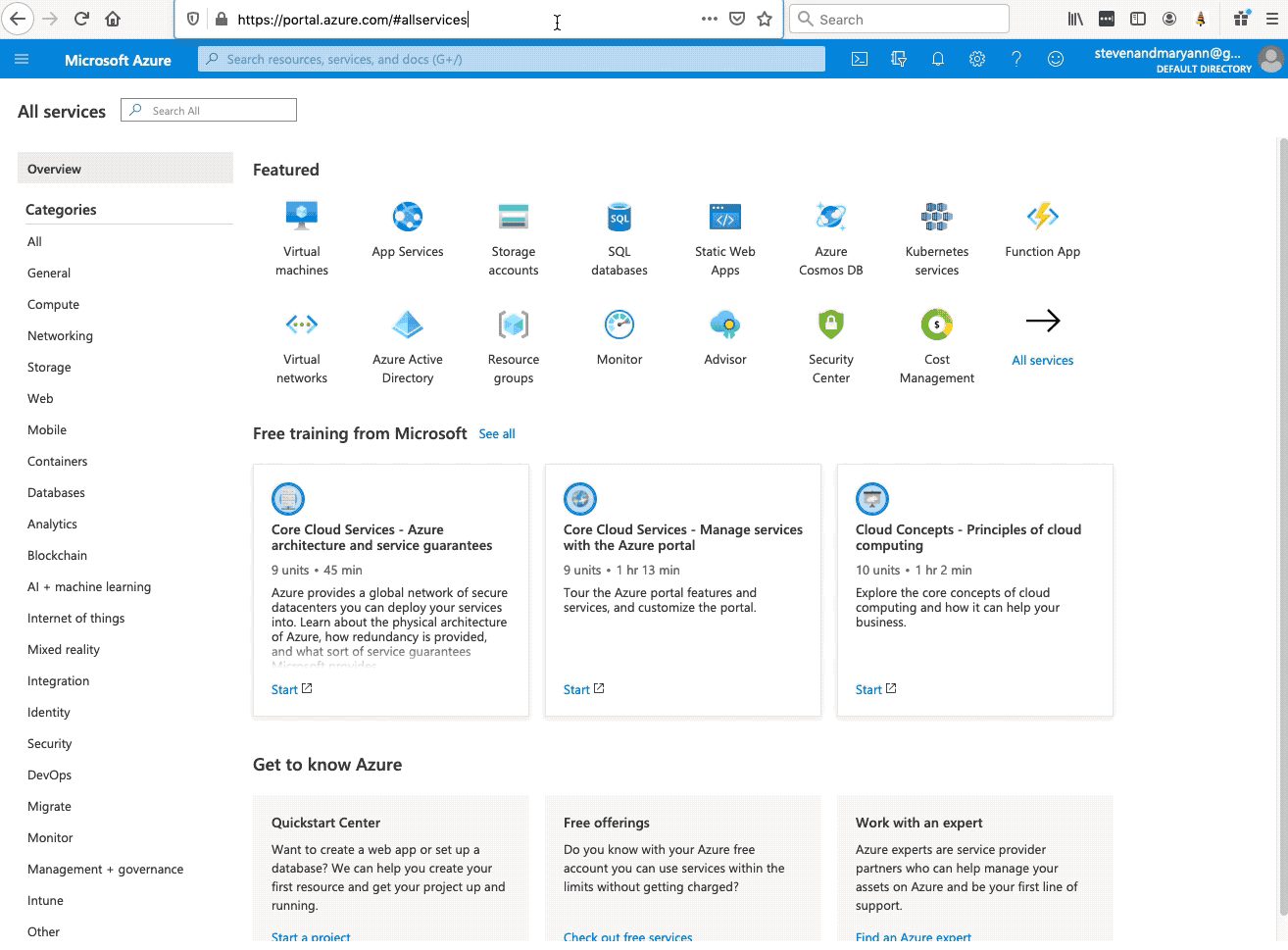Open the Function App icon
This screenshot has height=950, width=1288.
[x=1042, y=217]
